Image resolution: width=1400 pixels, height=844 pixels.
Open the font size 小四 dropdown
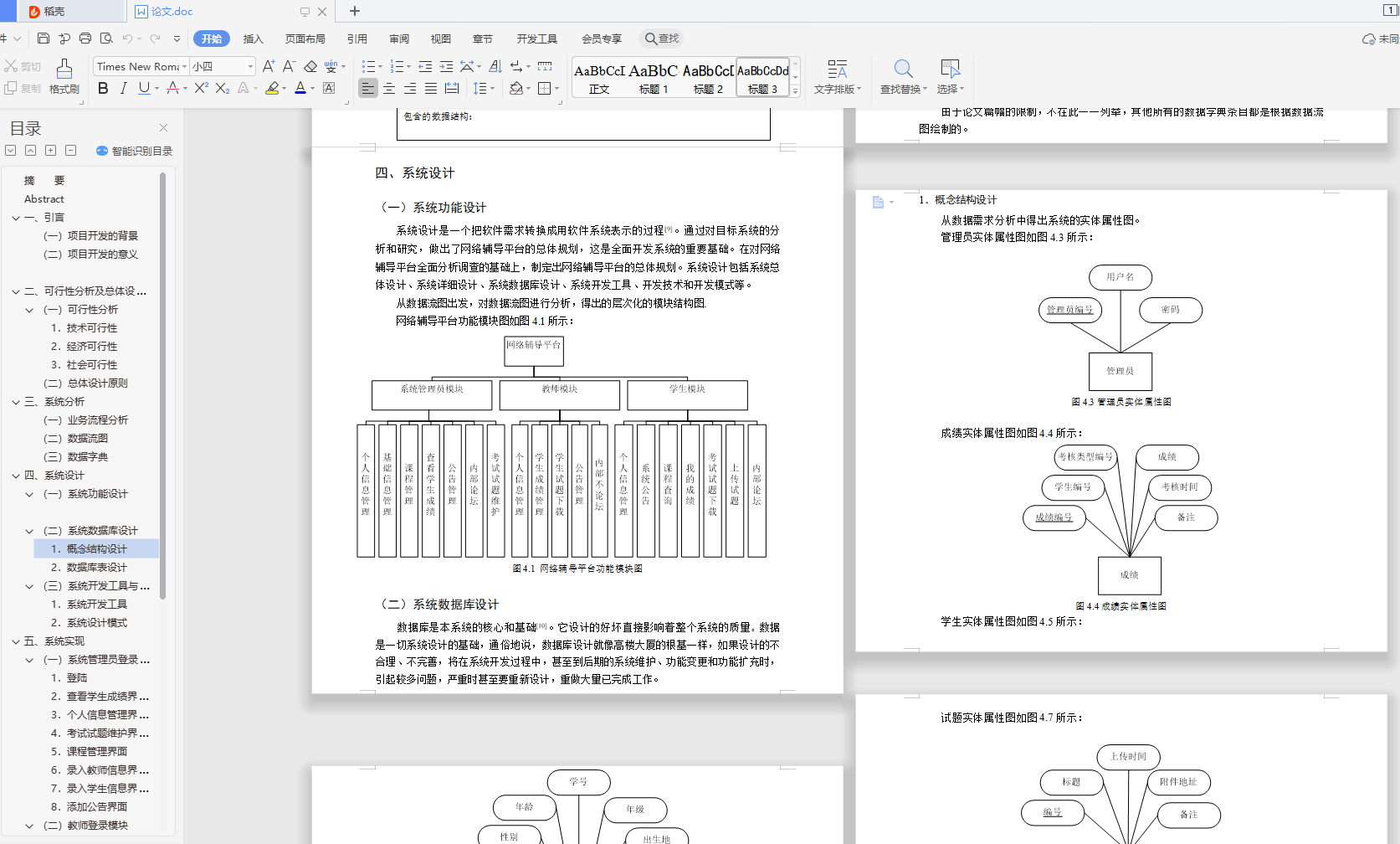click(250, 66)
